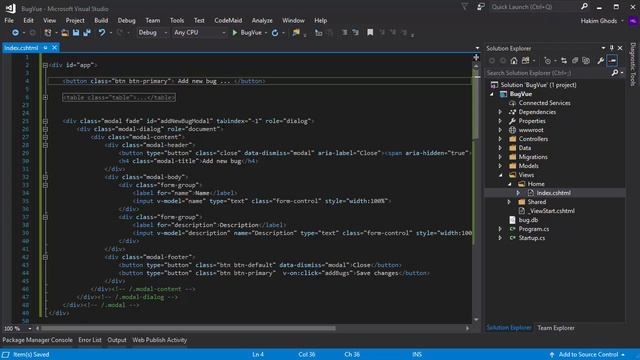Select _ViewStart.cshtml in Solution Explorer

[x=551, y=211]
